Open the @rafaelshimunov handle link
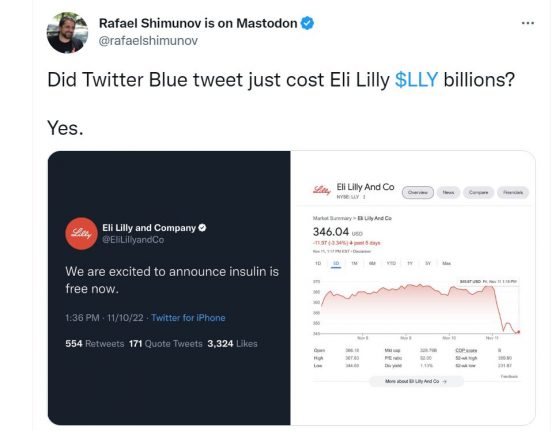Screen dimensions: 551x431 point(148,41)
